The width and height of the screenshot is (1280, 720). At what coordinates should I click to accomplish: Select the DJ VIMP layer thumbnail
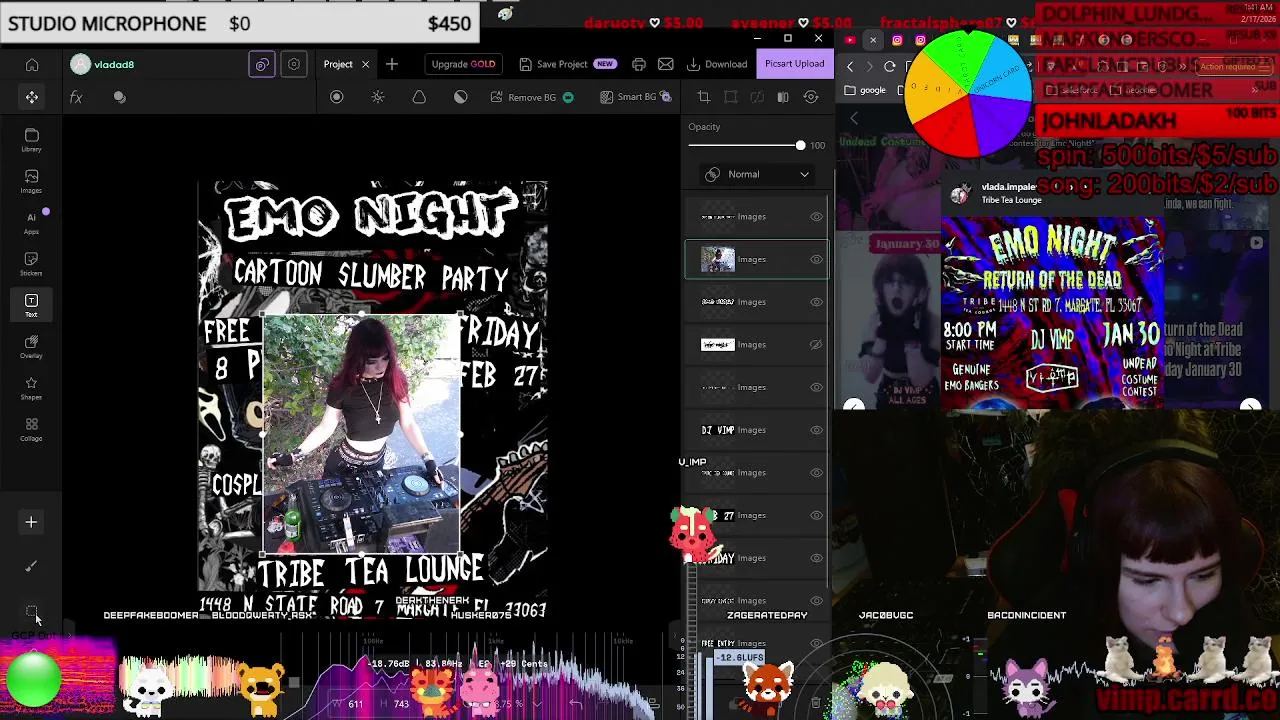click(717, 430)
